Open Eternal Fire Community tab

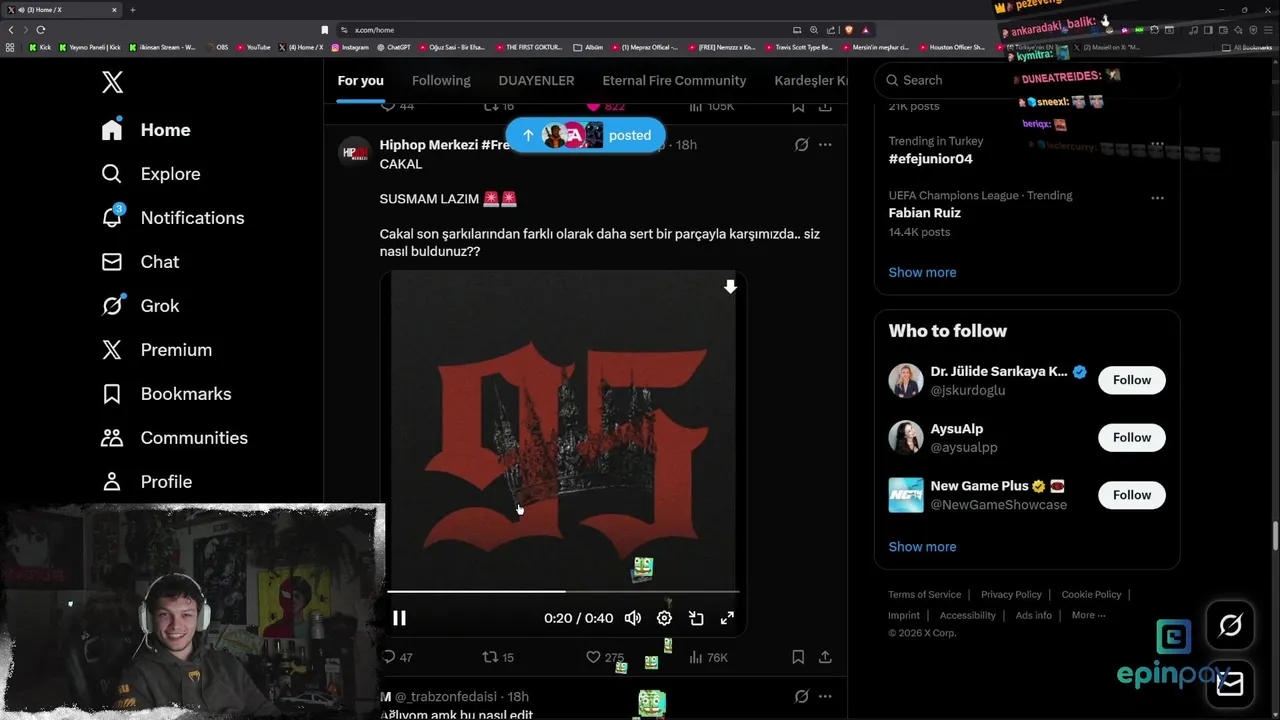pyautogui.click(x=674, y=80)
